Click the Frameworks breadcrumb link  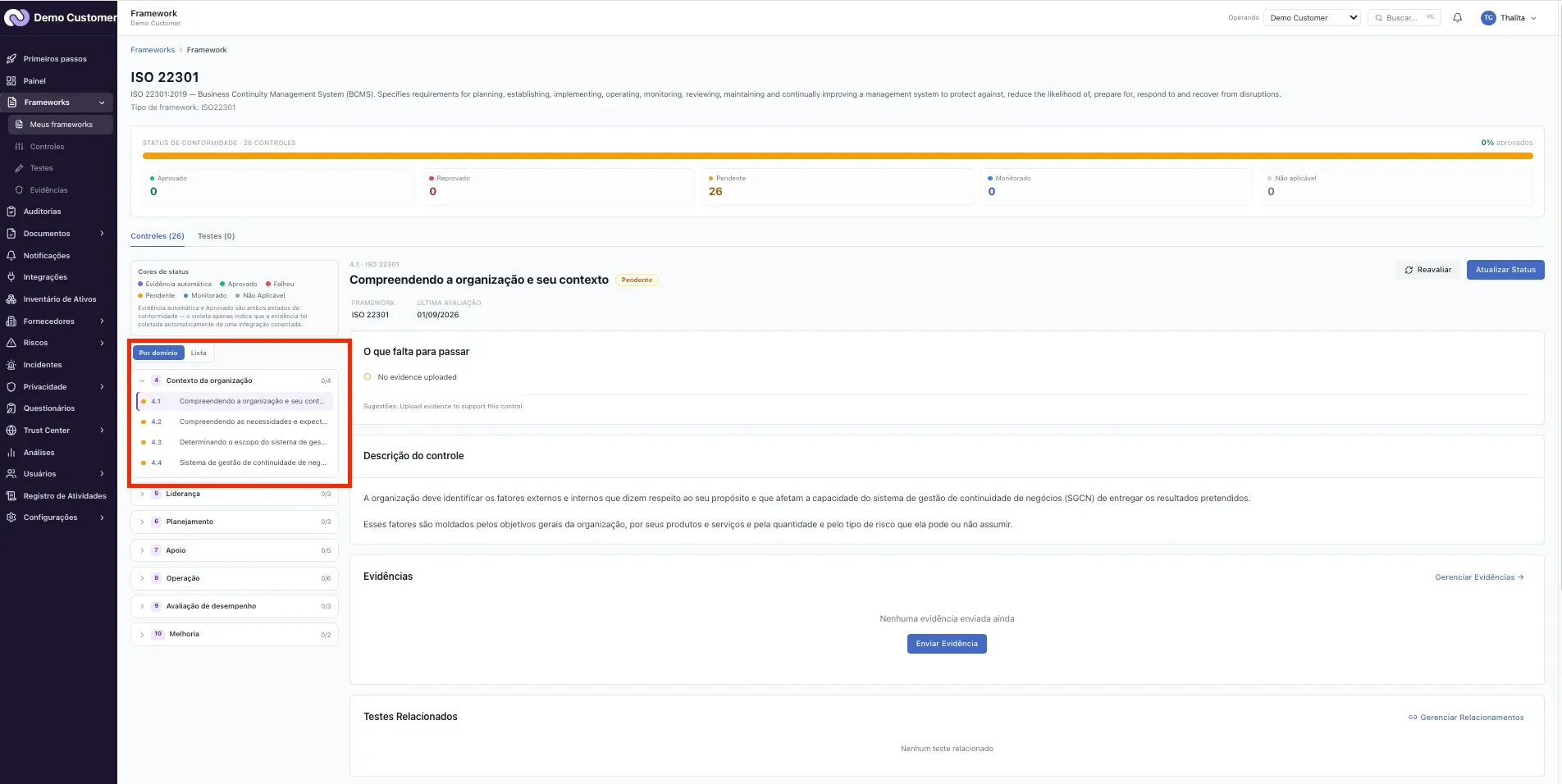pyautogui.click(x=153, y=50)
